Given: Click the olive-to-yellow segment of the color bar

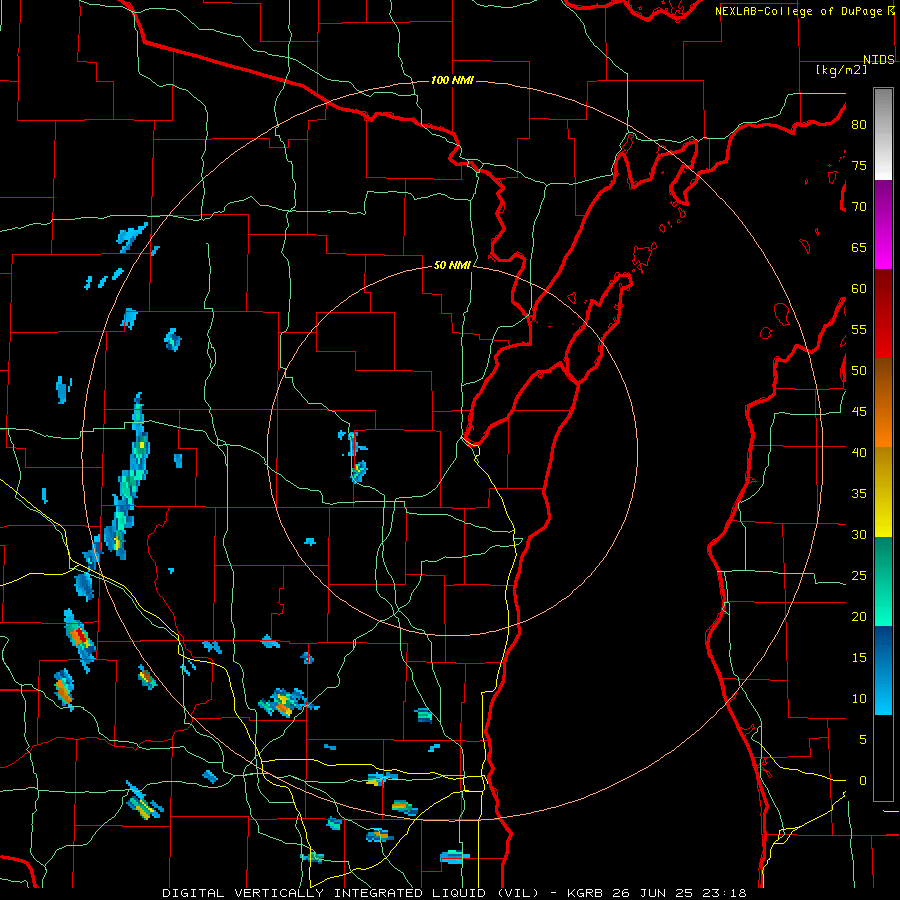Looking at the screenshot, I should [883, 492].
